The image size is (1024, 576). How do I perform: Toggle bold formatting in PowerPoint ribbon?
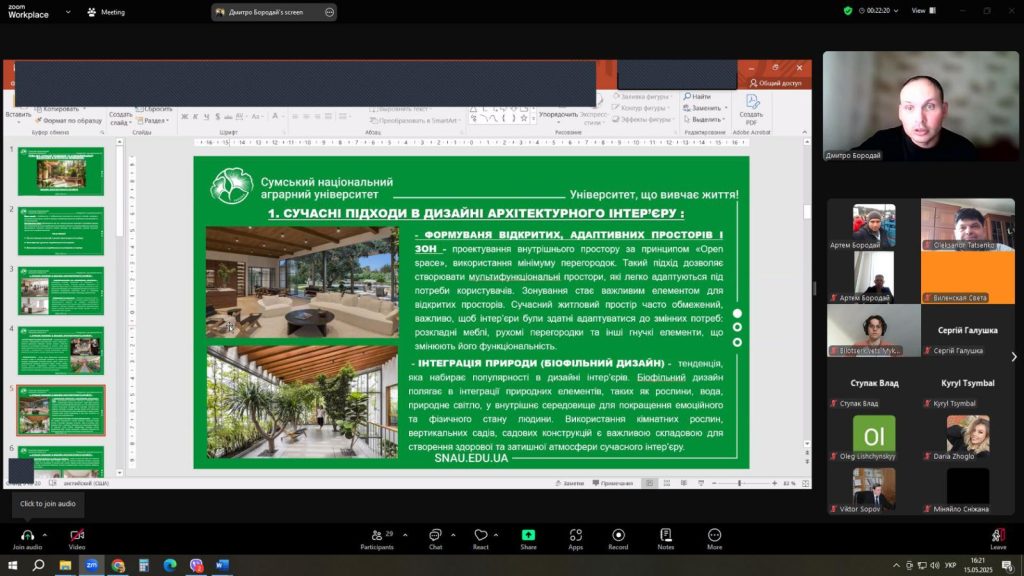pos(185,117)
